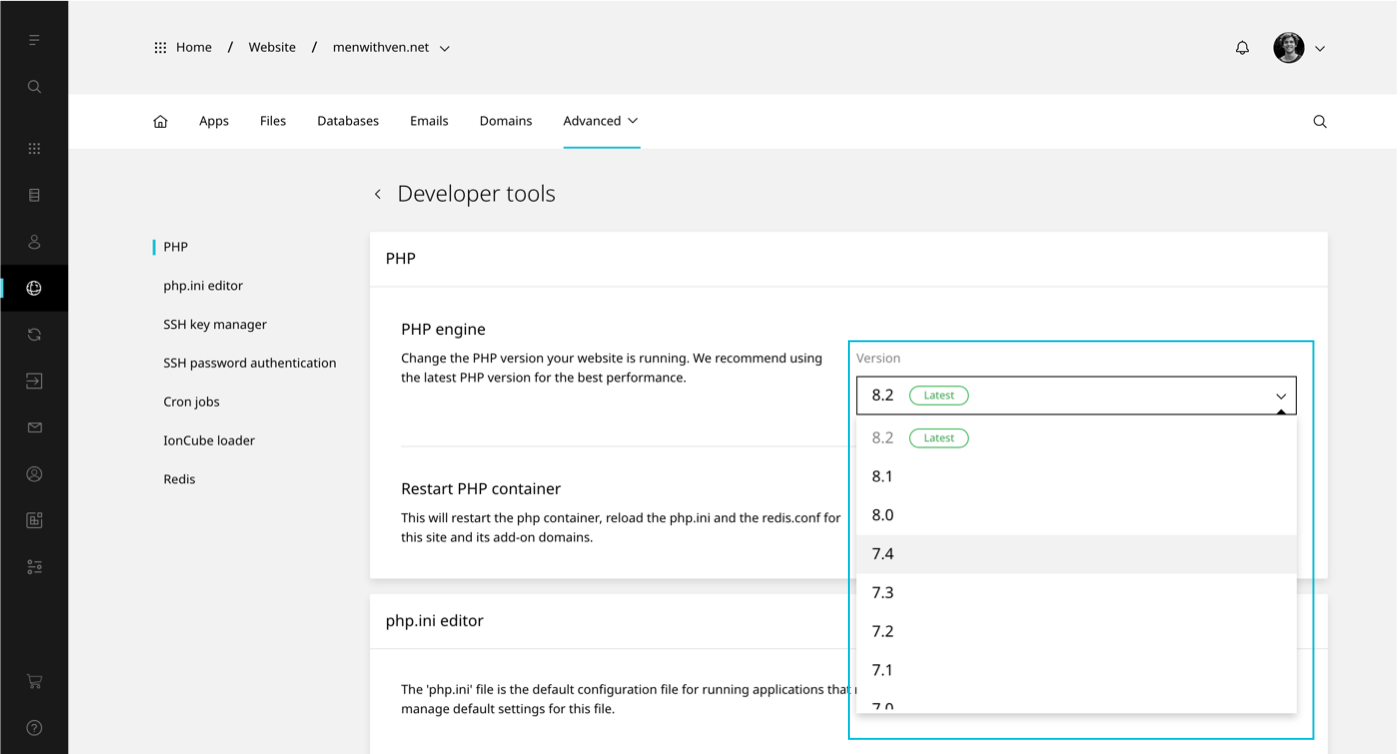This screenshot has width=1400, height=754.
Task: Go to Cron jobs in the side menu
Action: coord(191,401)
